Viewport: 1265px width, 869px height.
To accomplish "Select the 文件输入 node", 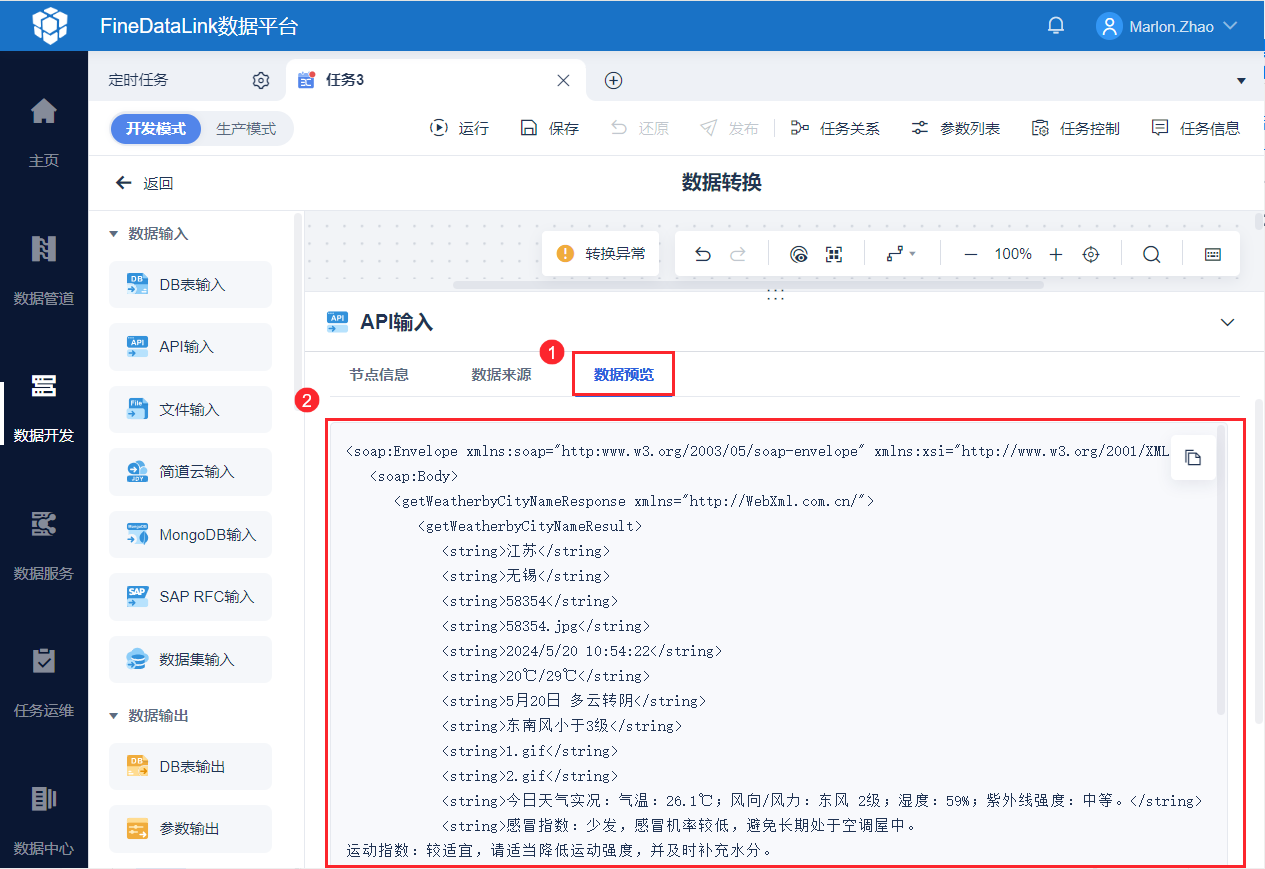I will coord(190,409).
